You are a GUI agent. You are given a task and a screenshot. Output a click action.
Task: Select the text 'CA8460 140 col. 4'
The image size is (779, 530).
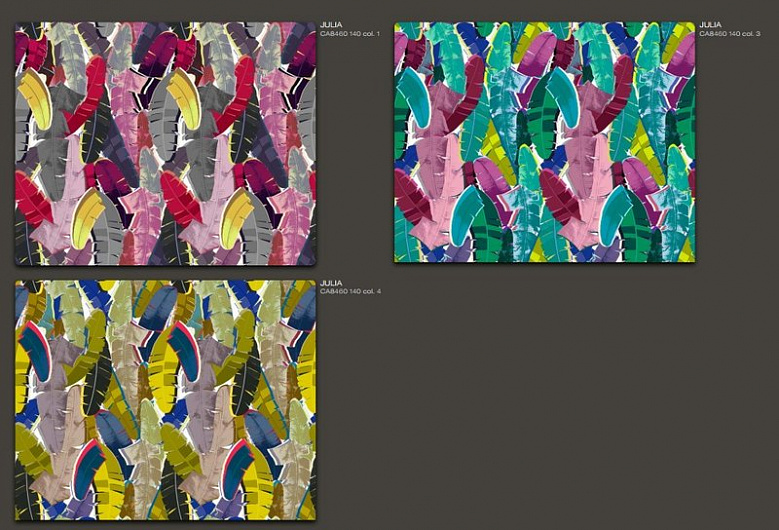350,291
